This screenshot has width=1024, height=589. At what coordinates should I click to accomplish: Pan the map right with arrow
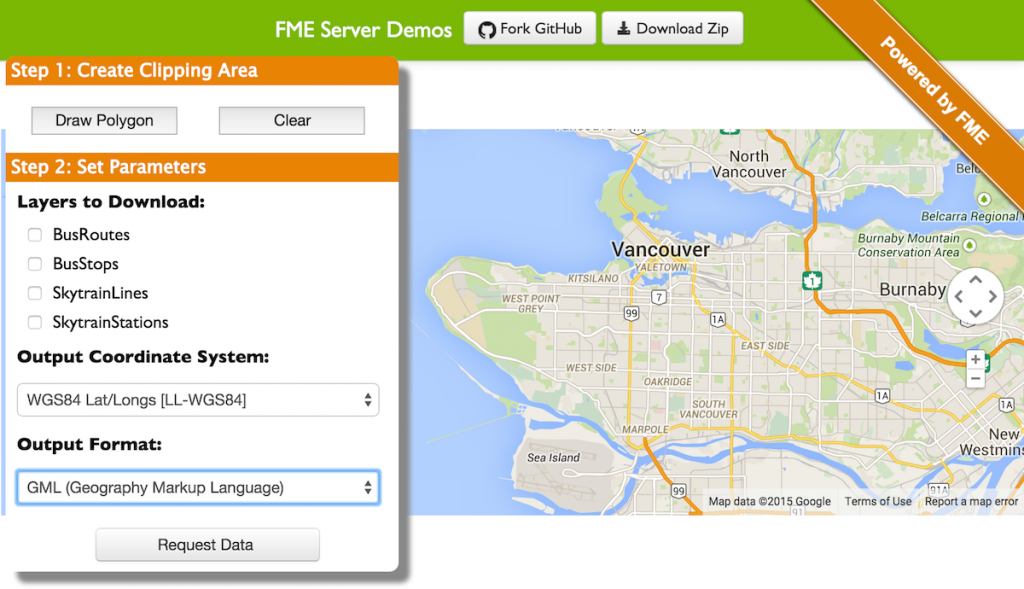point(993,296)
